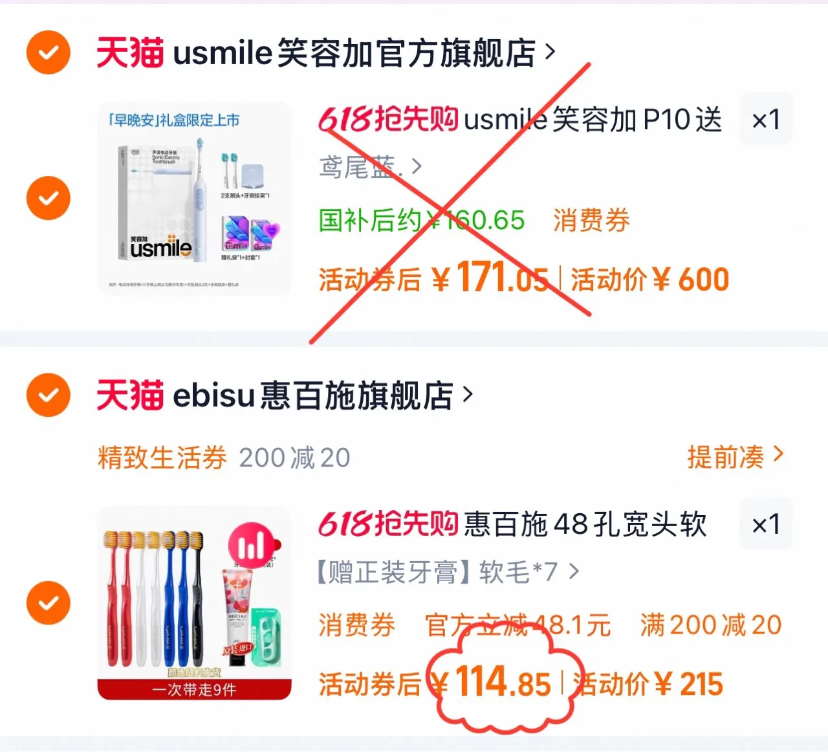Open the 惠百施 toothbrush set thumbnail
This screenshot has height=752, width=828.
coord(194,603)
